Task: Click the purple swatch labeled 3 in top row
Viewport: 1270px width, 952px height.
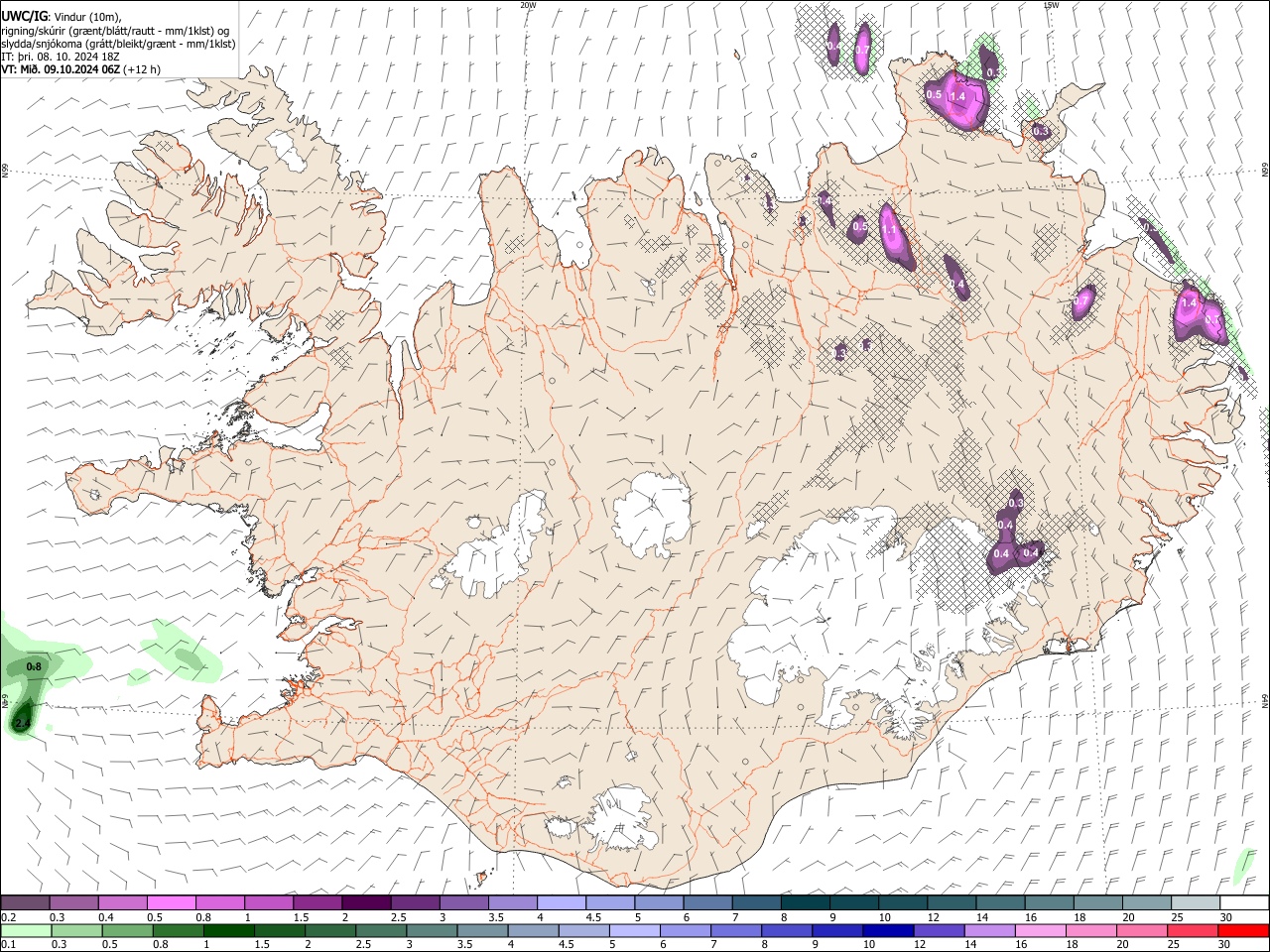Action: [464, 902]
